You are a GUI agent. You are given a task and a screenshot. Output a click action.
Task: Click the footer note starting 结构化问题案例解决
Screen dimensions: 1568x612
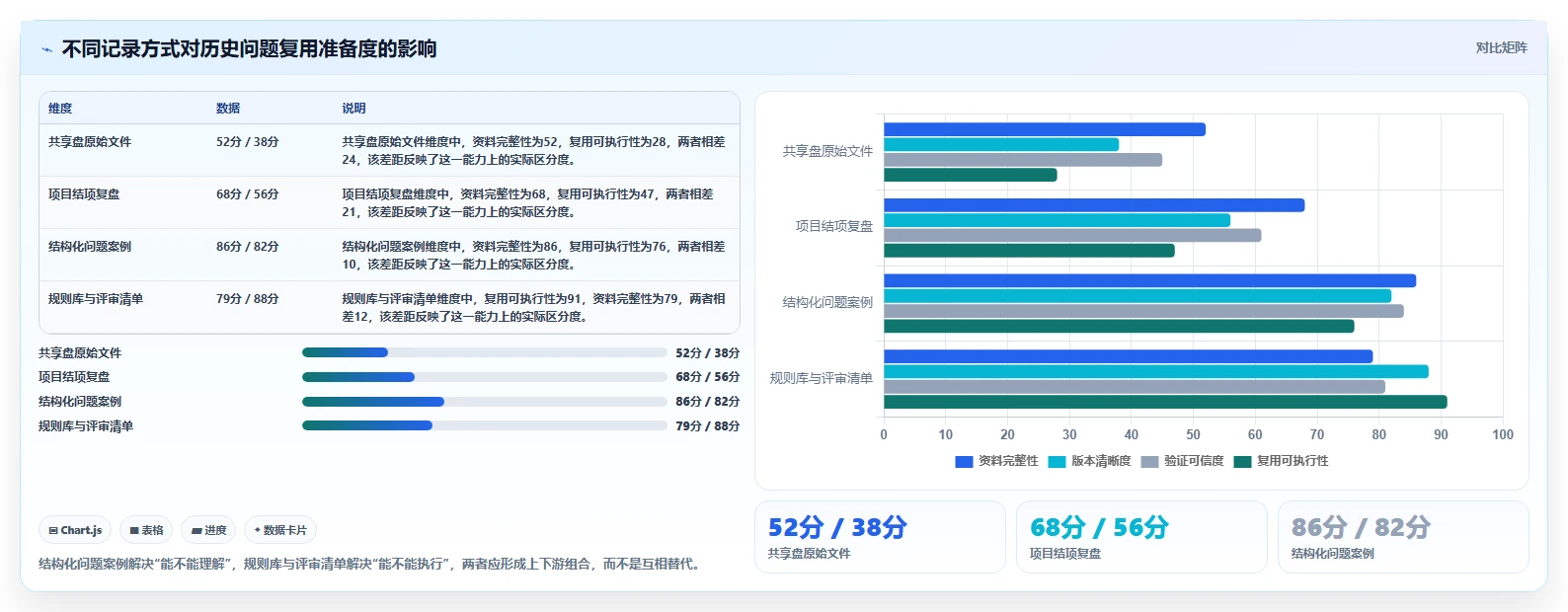(x=371, y=564)
